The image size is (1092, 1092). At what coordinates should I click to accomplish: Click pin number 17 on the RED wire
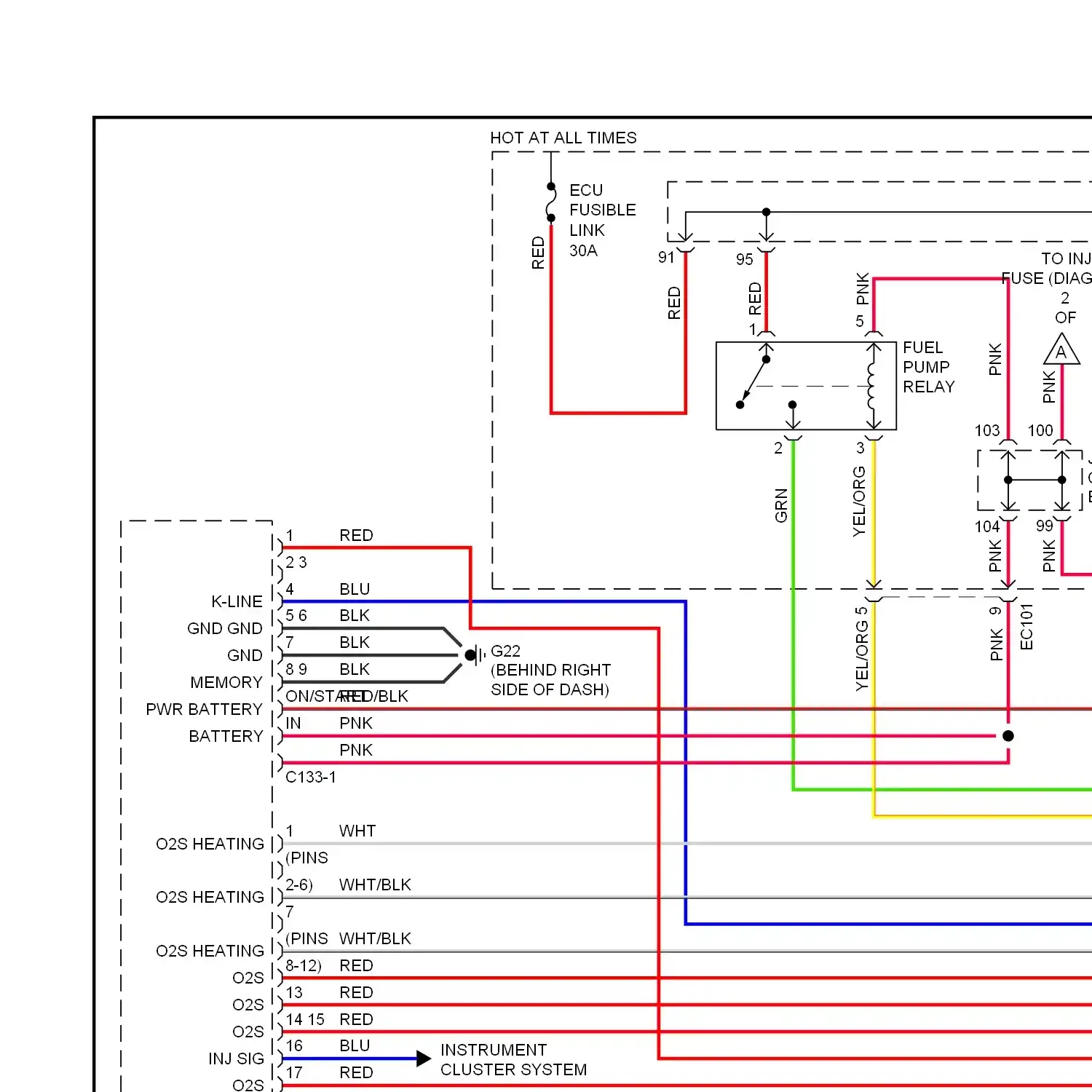[294, 1072]
